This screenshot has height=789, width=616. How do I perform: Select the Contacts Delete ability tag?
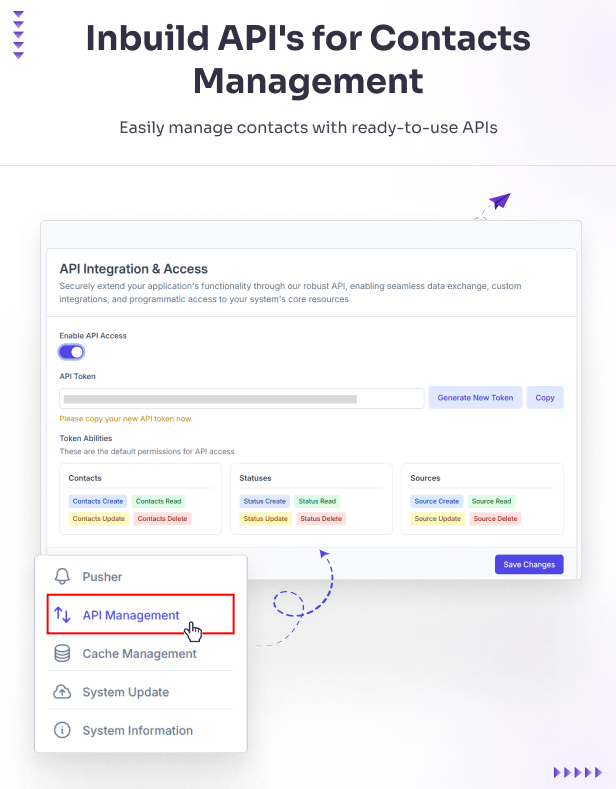tap(162, 519)
